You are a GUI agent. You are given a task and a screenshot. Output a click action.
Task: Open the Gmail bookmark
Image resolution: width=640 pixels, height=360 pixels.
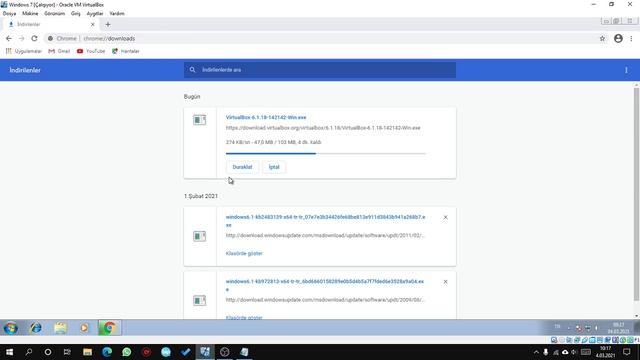[59, 51]
